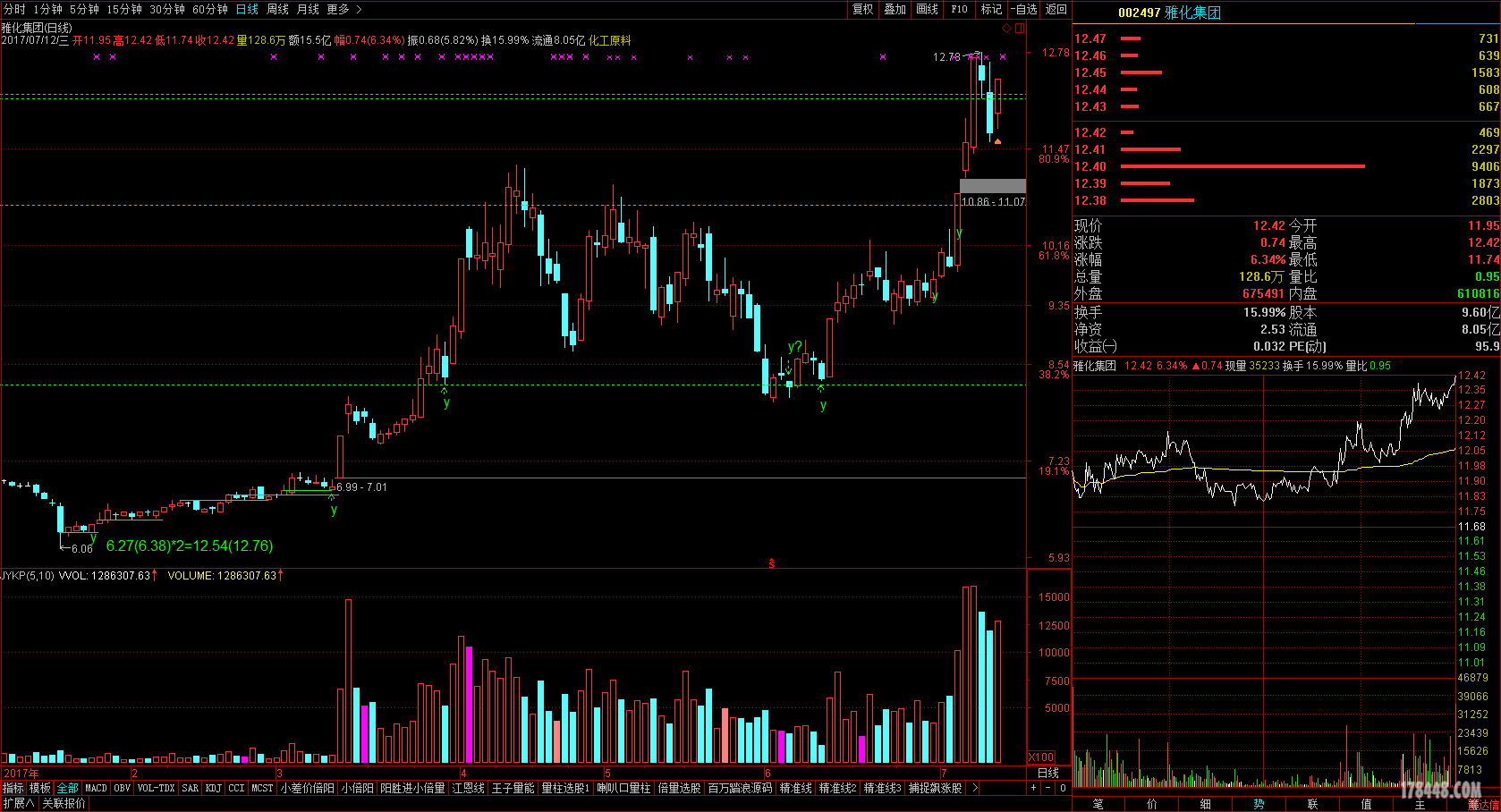Open the 值 value tab
The width and height of the screenshot is (1501, 812).
pos(1366,804)
